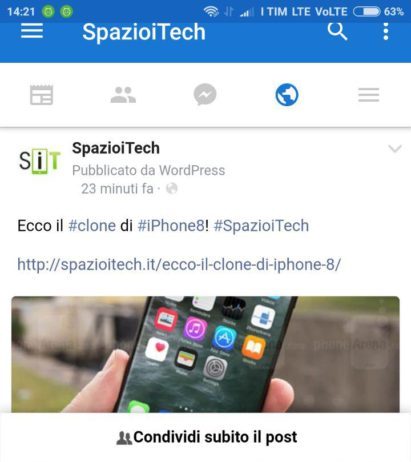Open the #SpazioiTech hashtag
Screen dimensions: 411x462
(x=261, y=226)
